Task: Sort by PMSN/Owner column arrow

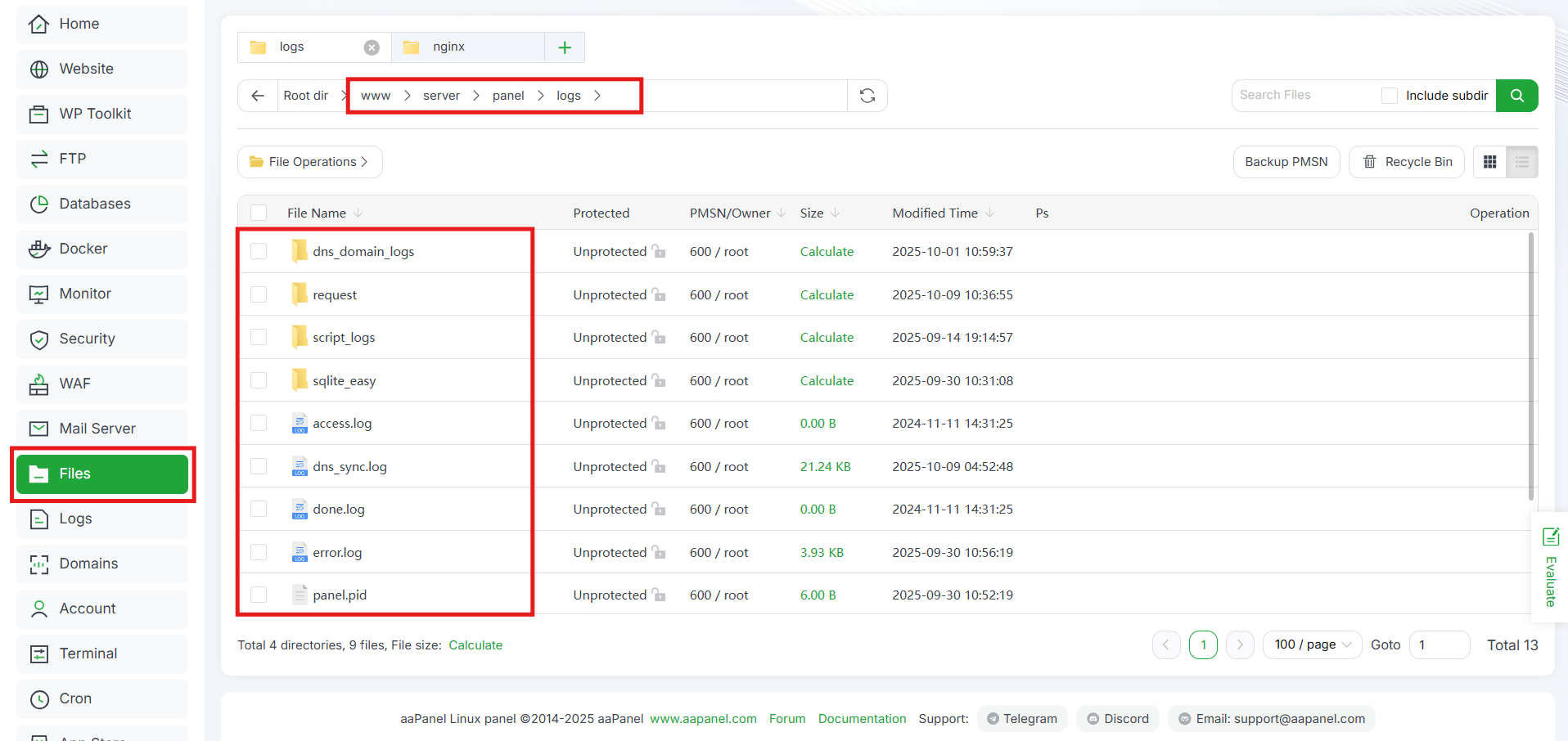Action: point(782,213)
